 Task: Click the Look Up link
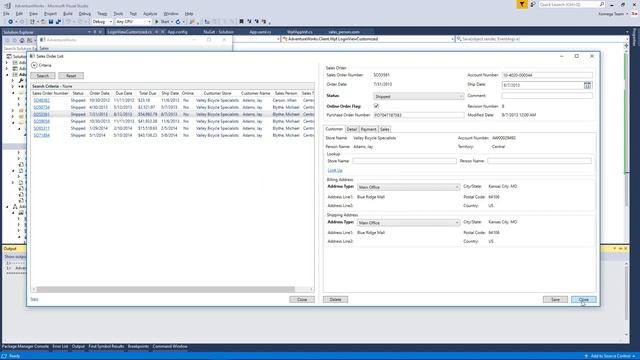click(x=335, y=170)
